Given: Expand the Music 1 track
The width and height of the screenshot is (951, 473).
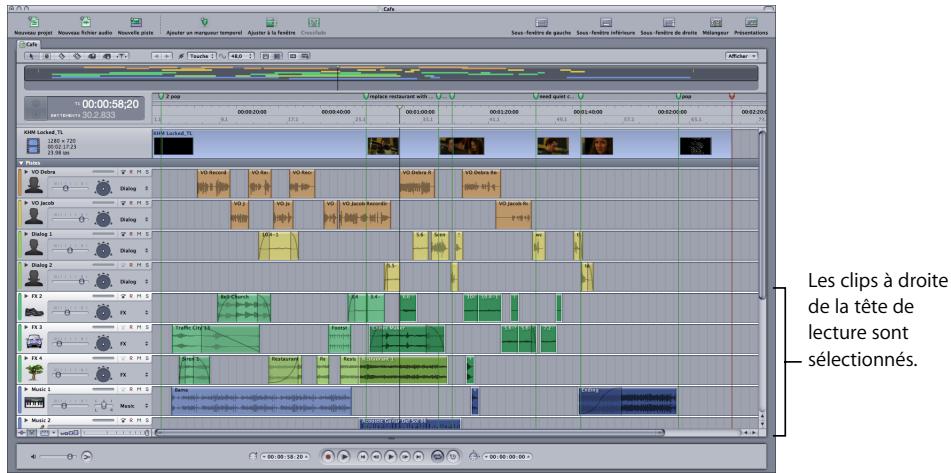Looking at the screenshot, I should (26, 389).
